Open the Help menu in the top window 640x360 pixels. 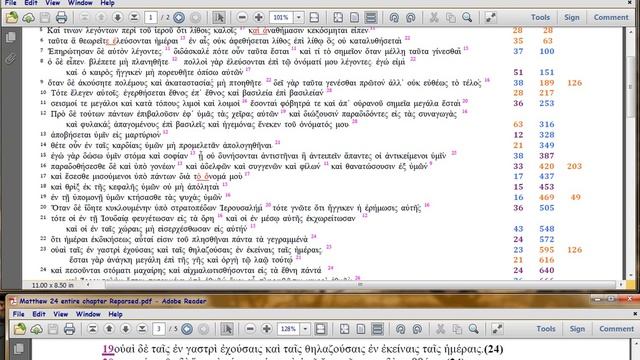pos(107,3)
